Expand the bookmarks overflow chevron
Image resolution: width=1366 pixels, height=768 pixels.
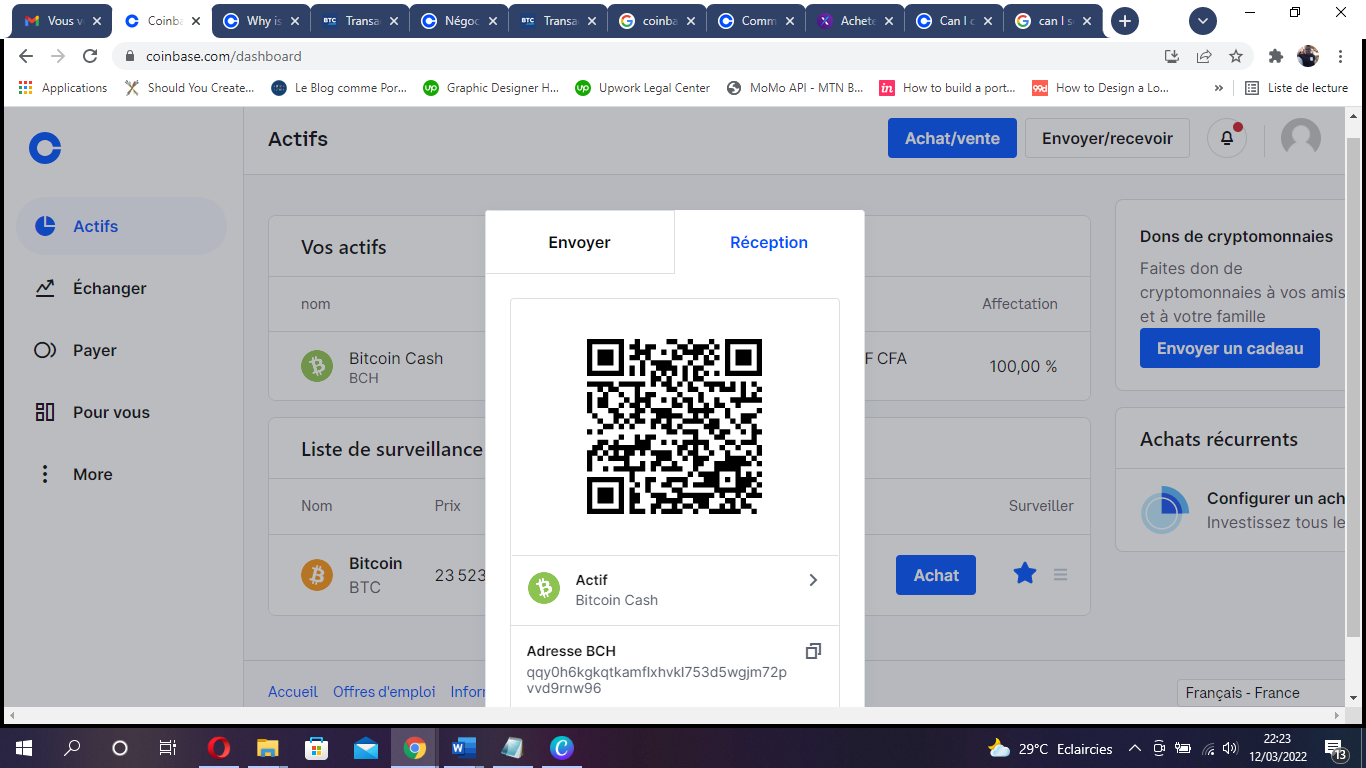pyautogui.click(x=1219, y=88)
